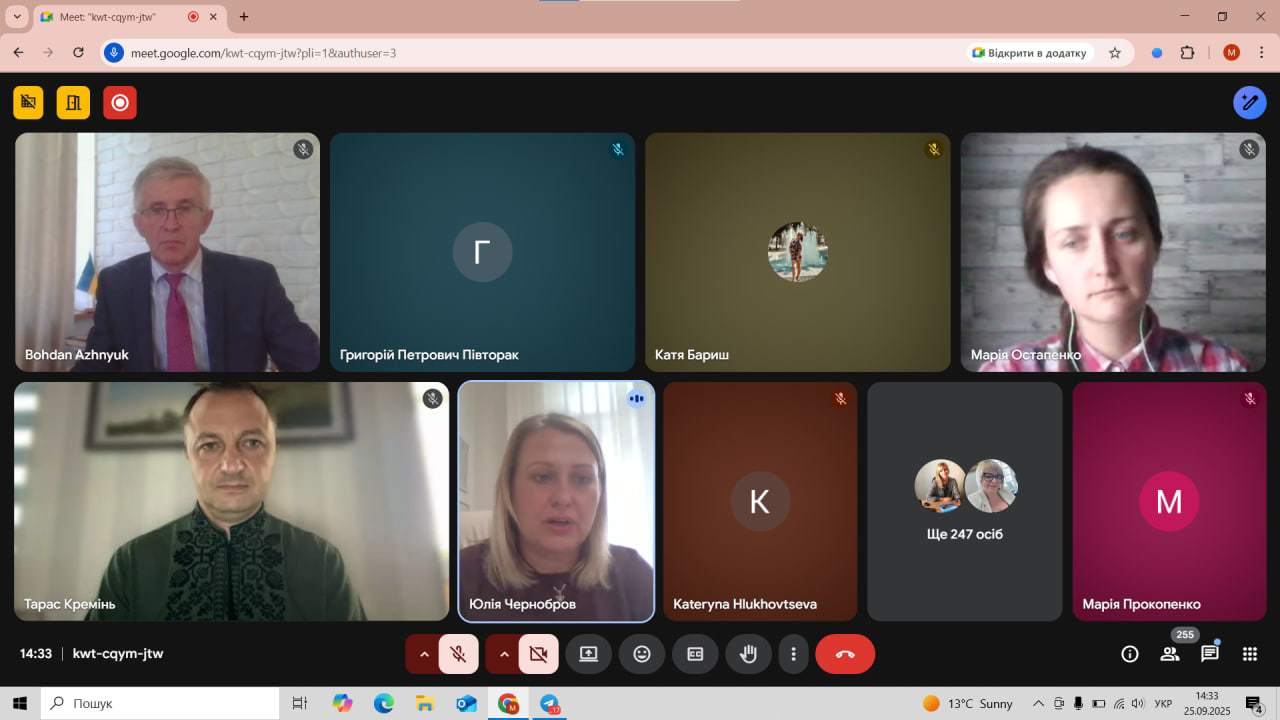Viewport: 1280px width, 720px height.
Task: Toggle closed captions
Action: click(x=695, y=654)
